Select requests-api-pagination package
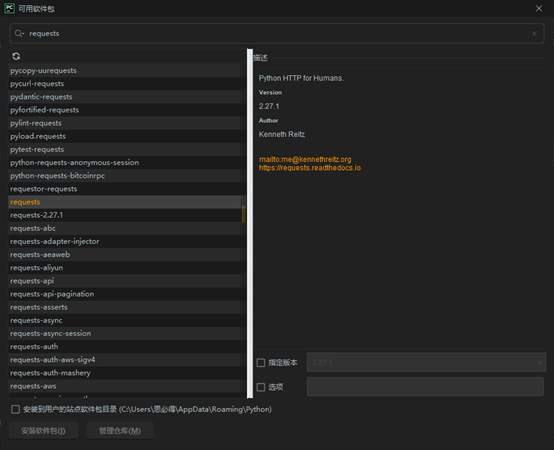 125,294
